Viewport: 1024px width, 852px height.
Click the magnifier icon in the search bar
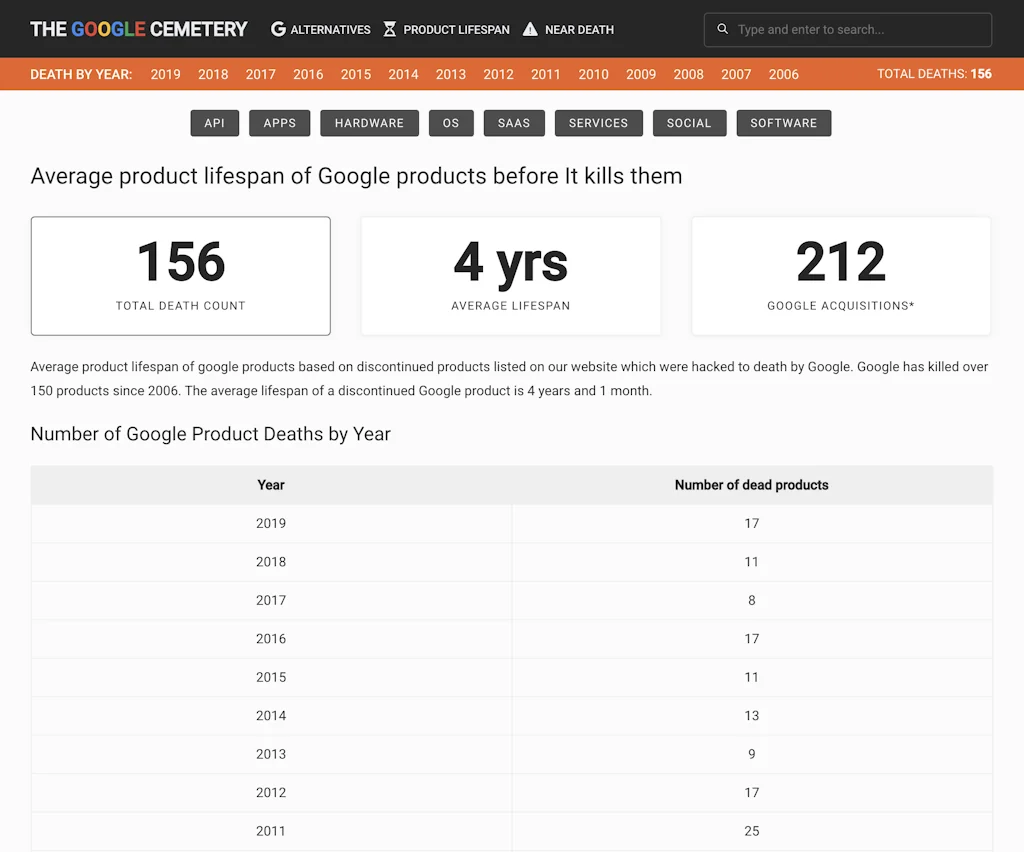[x=722, y=29]
